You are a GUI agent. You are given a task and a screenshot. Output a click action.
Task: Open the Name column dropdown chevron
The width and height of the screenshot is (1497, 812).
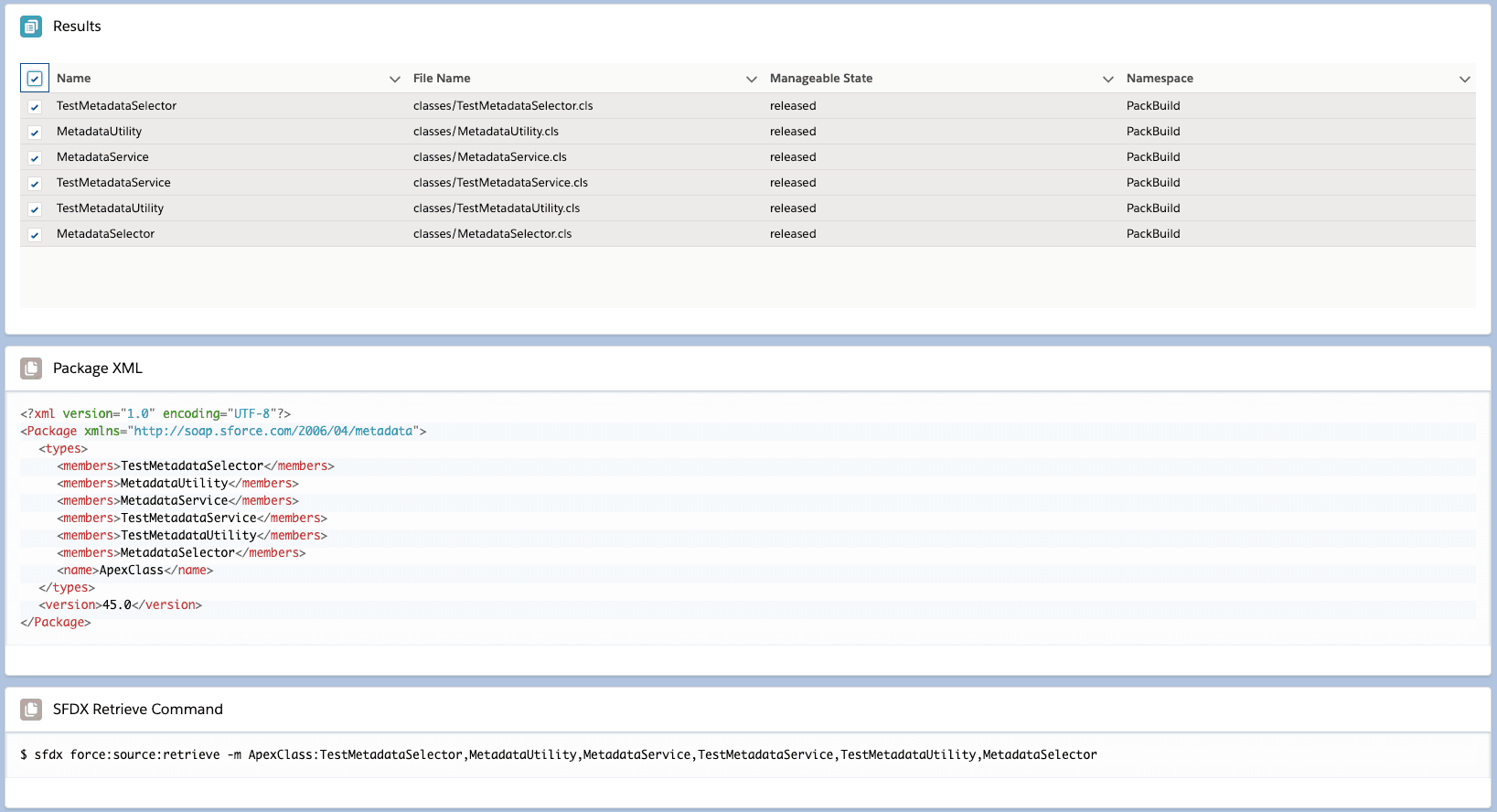[x=395, y=80]
